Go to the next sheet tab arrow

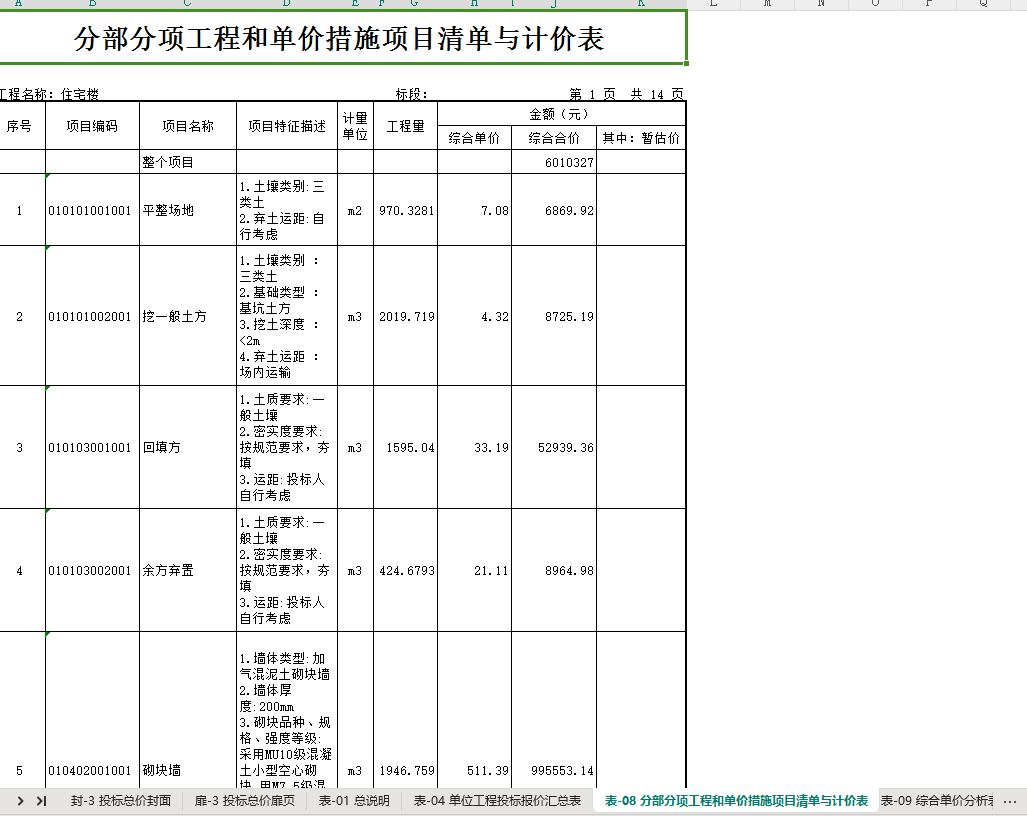21,800
